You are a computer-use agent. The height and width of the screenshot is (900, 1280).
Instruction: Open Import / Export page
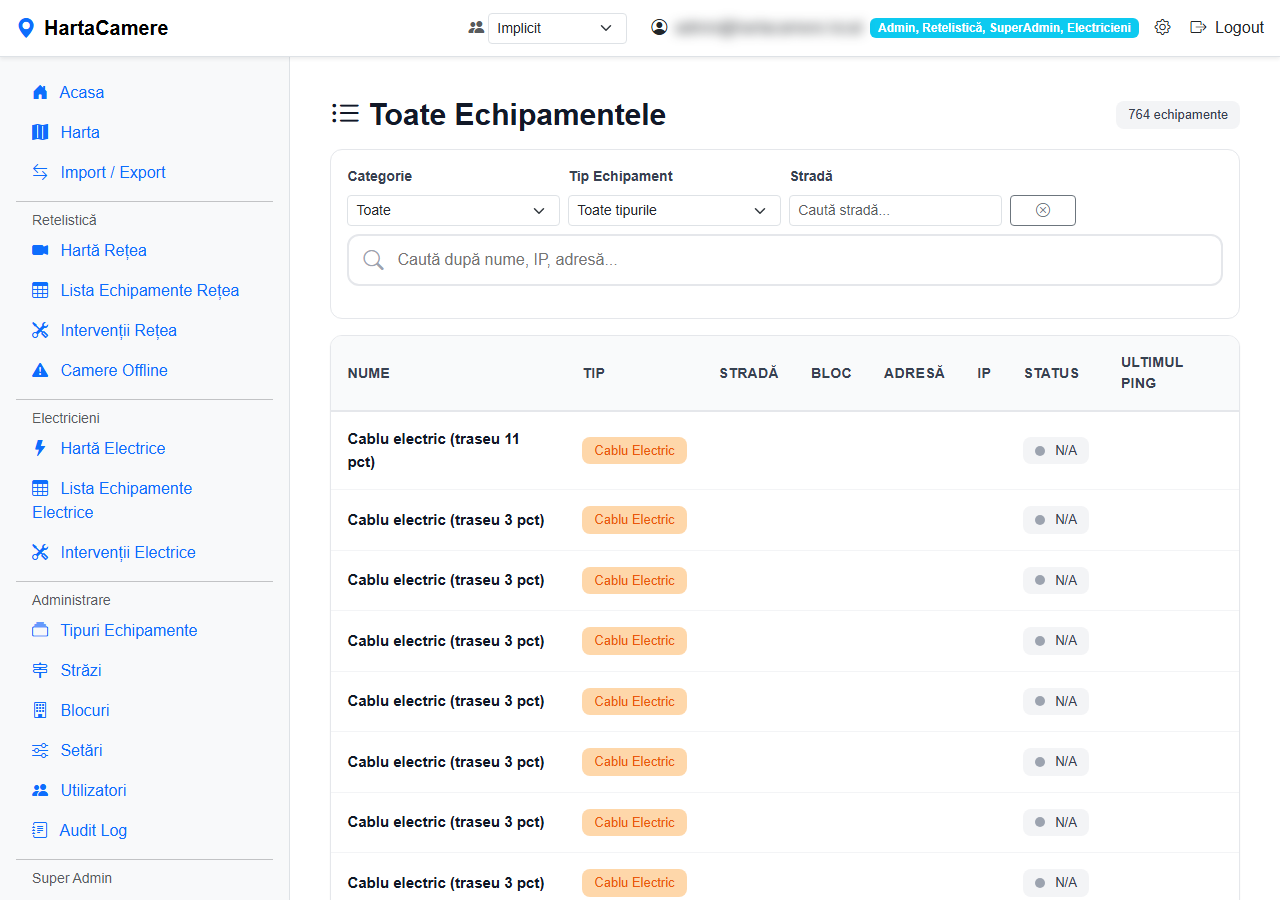[x=113, y=172]
